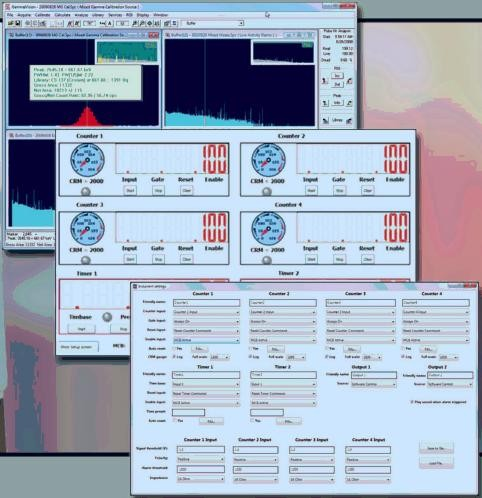Open Counter 1 Enable input dropdown
The width and height of the screenshot is (482, 498).
(x=206, y=340)
